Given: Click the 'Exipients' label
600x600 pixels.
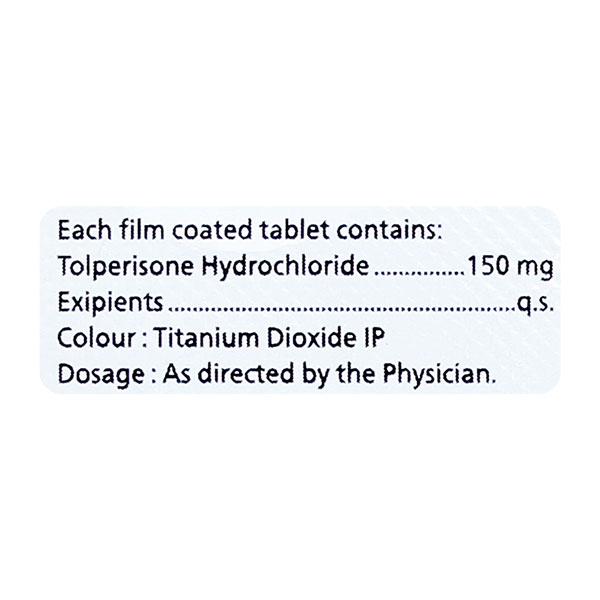Looking at the screenshot, I should coord(109,302).
